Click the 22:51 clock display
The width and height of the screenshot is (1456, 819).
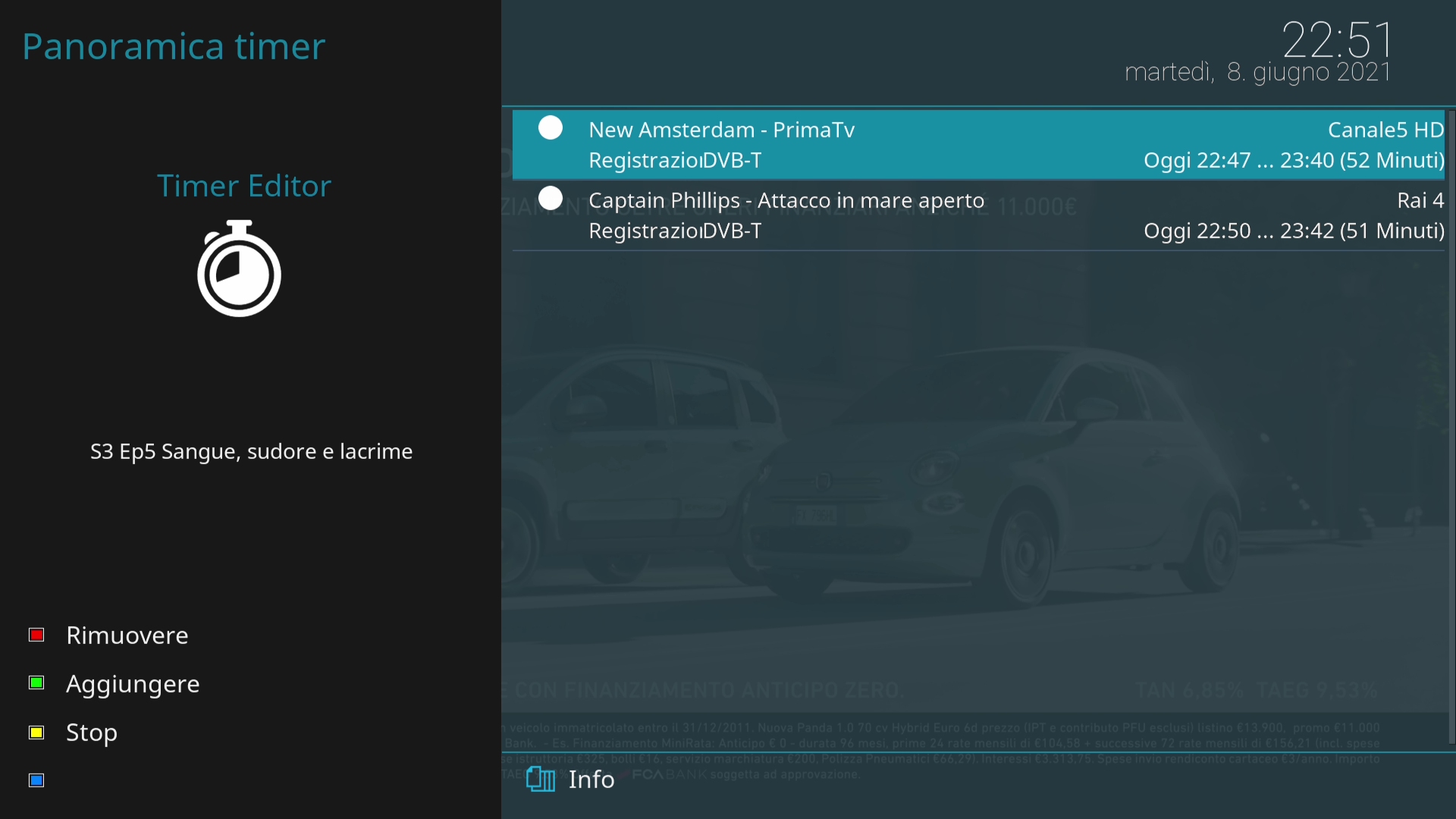point(1337,39)
